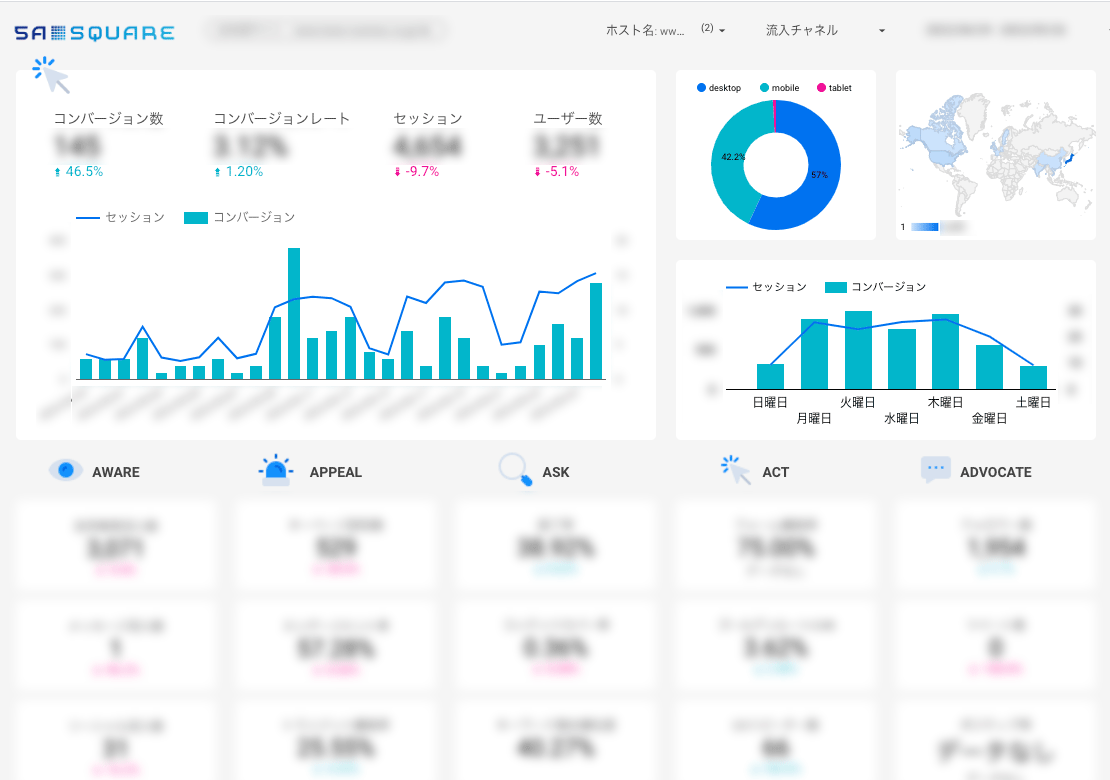Click the APPEAL section label

pyautogui.click(x=336, y=472)
